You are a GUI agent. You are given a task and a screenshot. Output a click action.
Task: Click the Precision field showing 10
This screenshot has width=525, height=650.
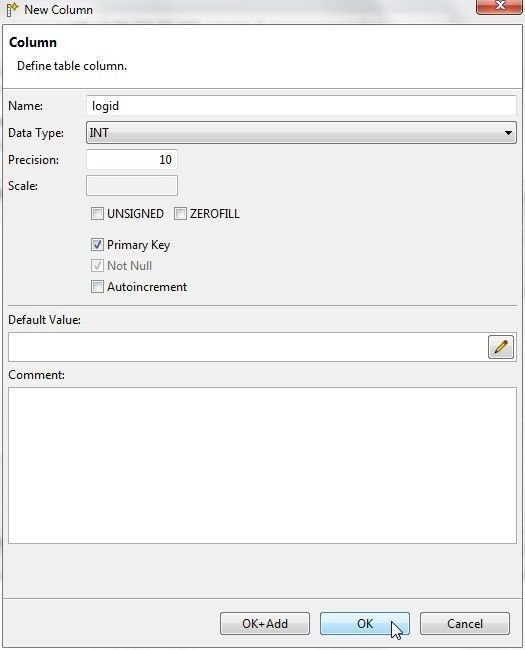(x=132, y=160)
